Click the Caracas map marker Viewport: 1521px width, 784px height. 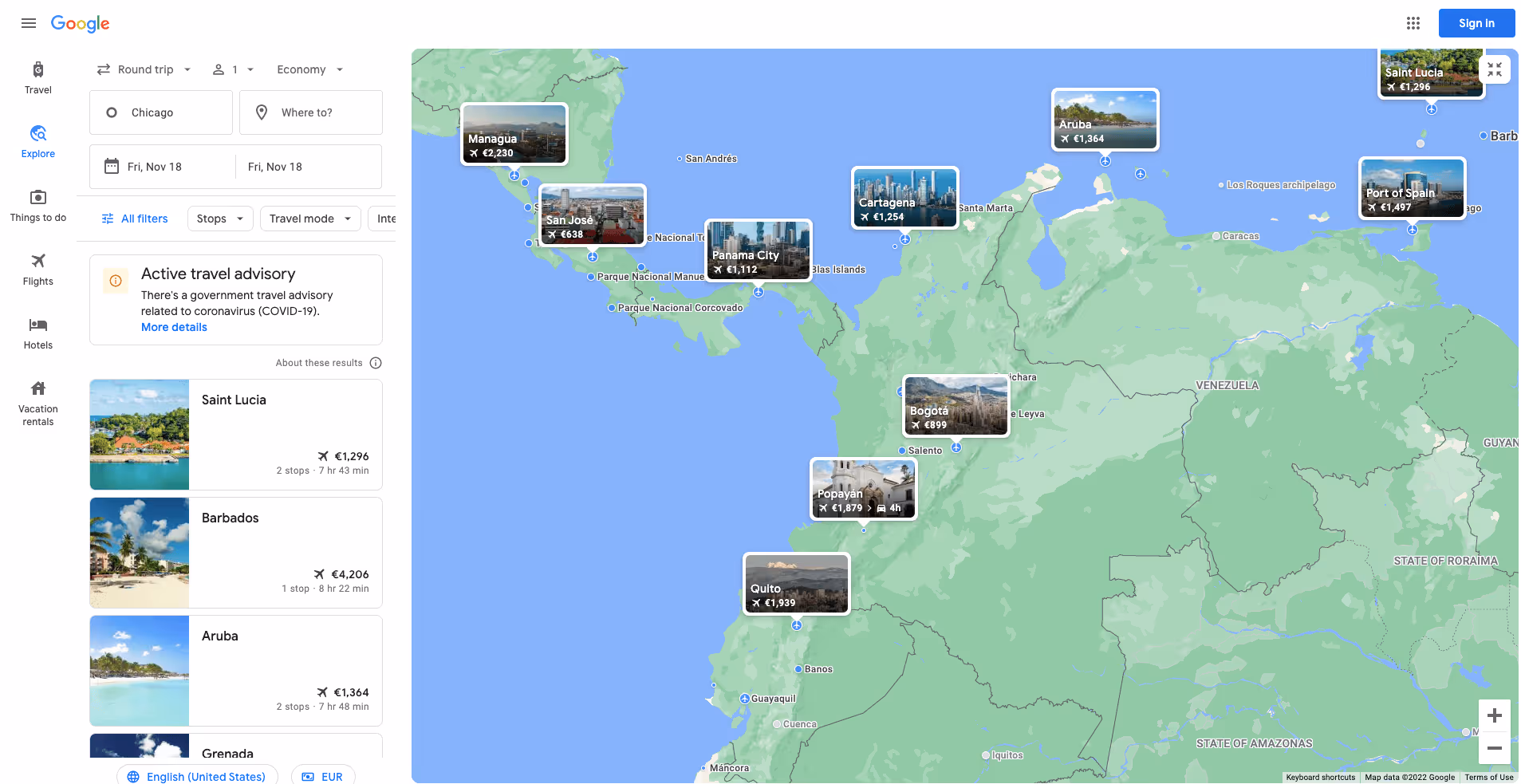(1216, 236)
